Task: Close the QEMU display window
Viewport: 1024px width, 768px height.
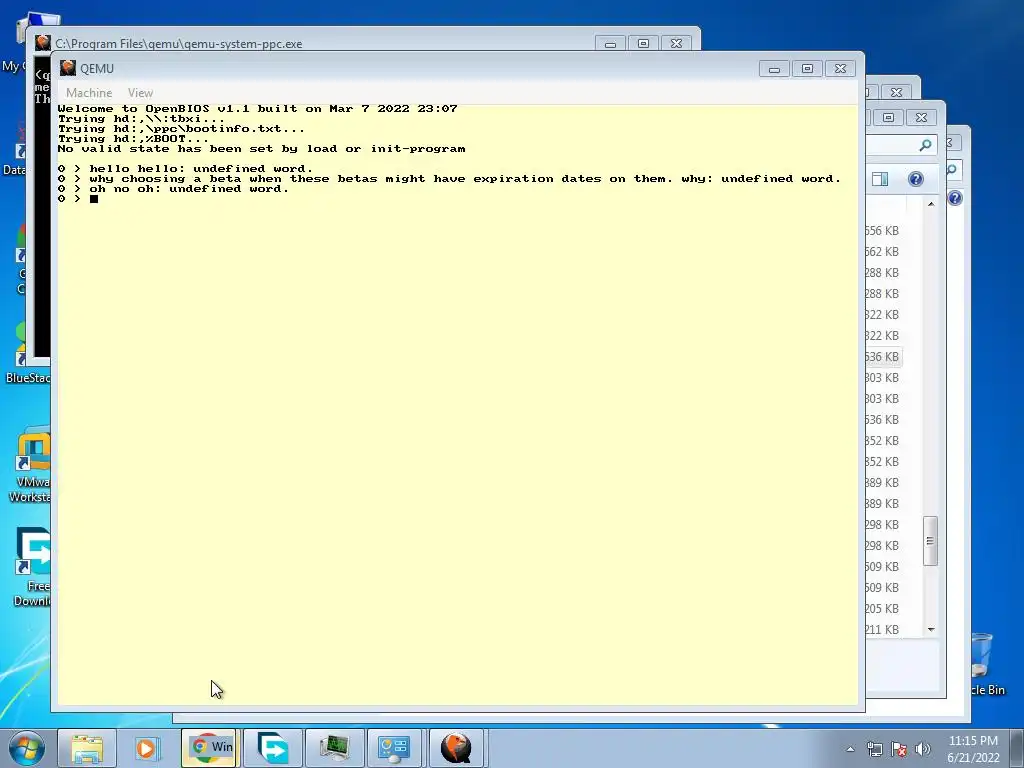Action: 840,69
